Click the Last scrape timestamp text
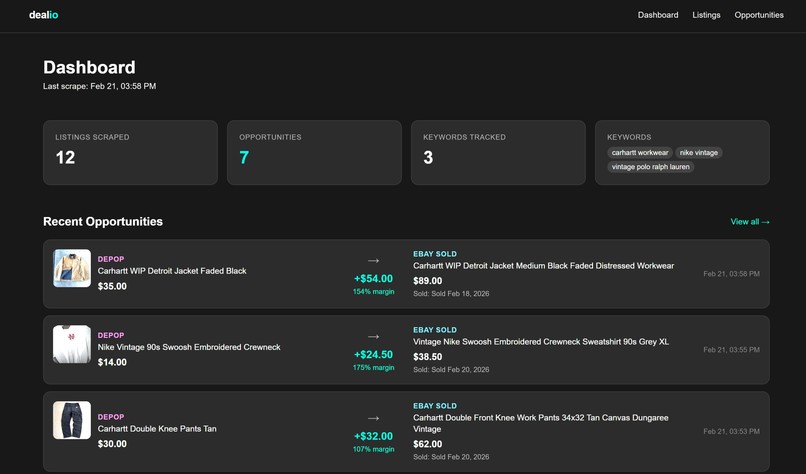The image size is (806, 474). click(100, 86)
